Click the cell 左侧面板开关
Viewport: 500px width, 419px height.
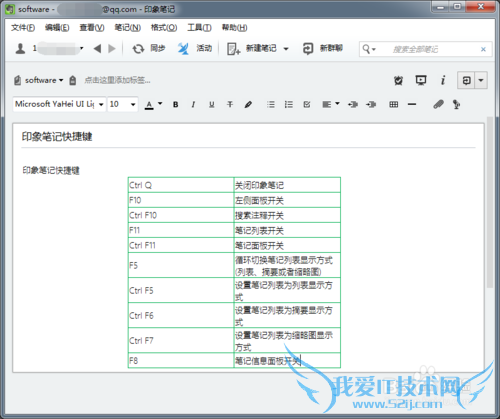pos(287,200)
